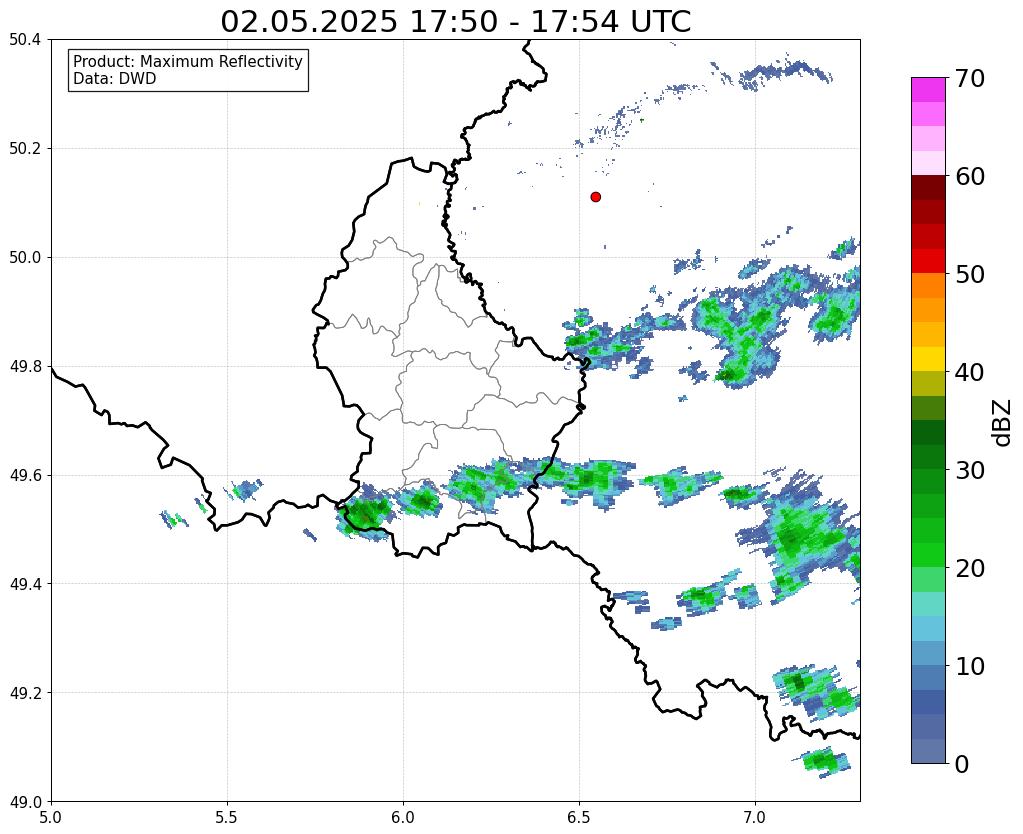Screen dimensions: 1023x834
Task: Click the 50.2 latitude axis label
Action: 25,148
